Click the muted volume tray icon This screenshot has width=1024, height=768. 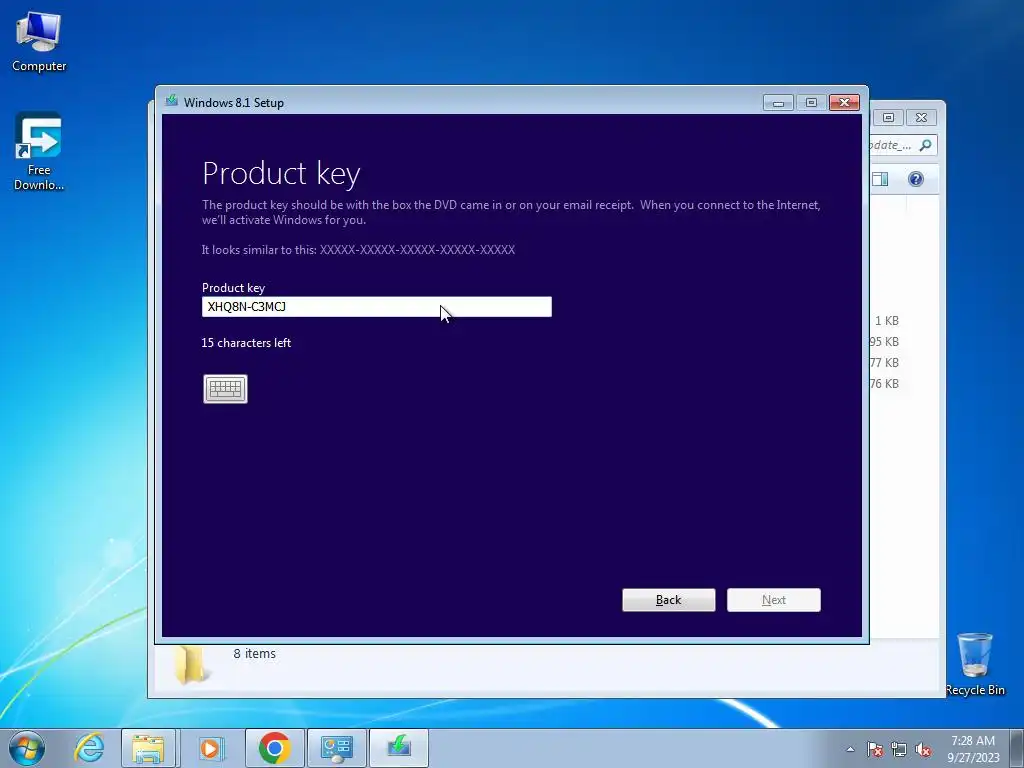click(x=923, y=749)
